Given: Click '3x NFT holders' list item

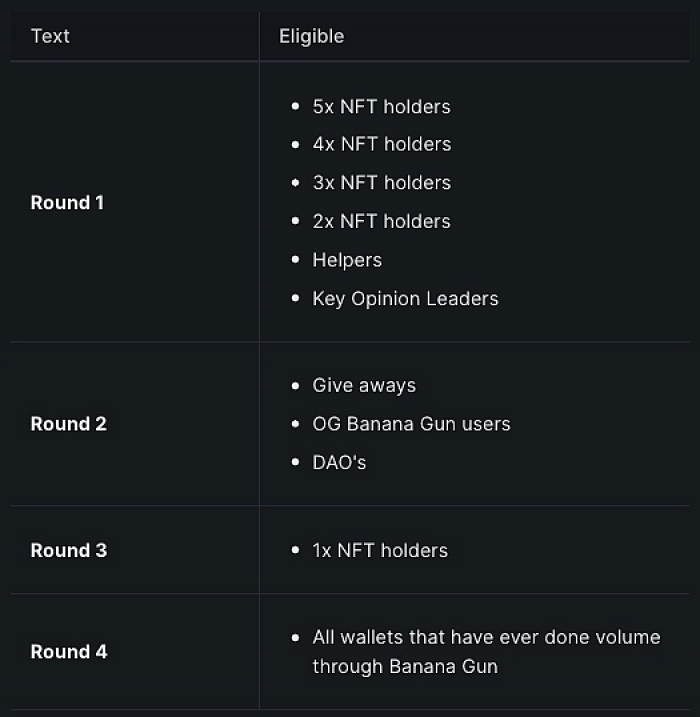Looking at the screenshot, I should [x=382, y=182].
